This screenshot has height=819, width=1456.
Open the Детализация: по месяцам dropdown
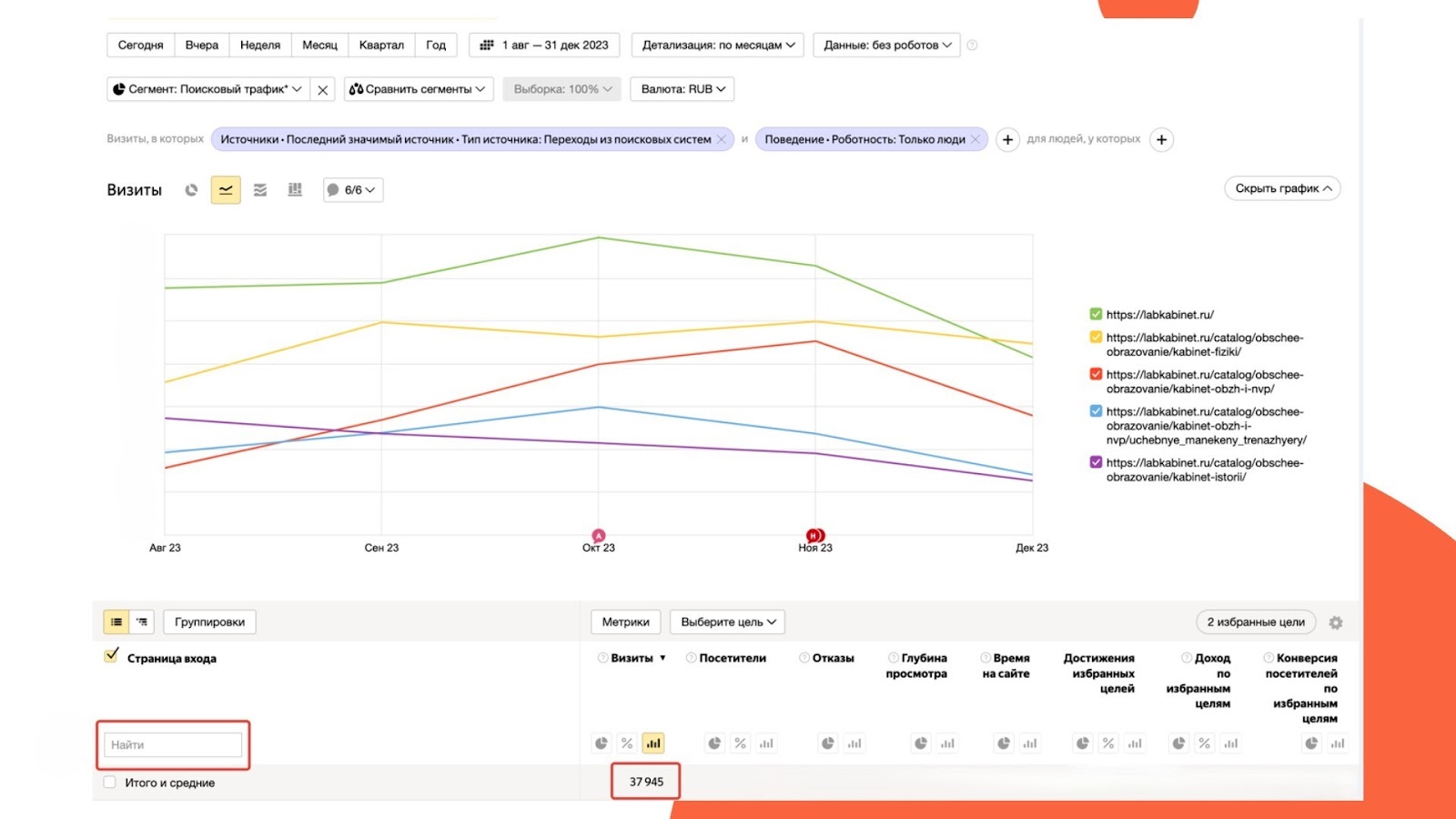pyautogui.click(x=718, y=45)
